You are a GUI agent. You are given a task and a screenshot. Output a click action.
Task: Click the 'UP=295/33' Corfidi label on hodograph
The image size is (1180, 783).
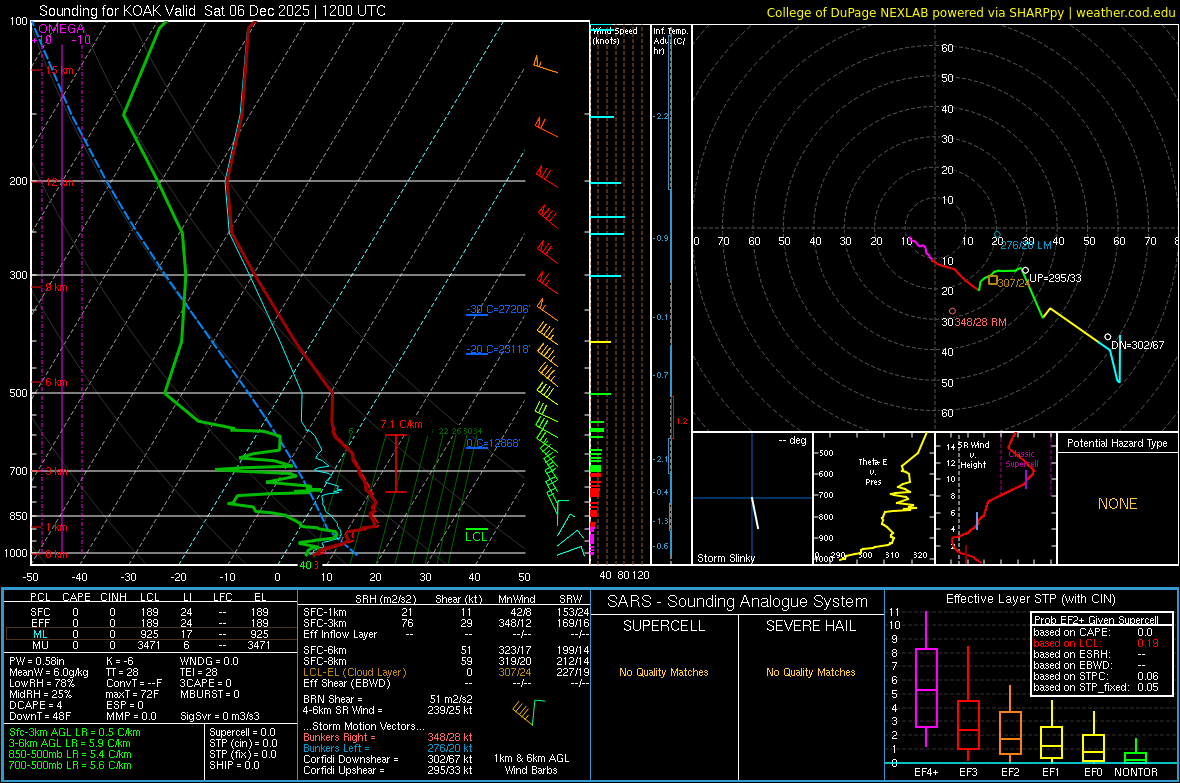[1055, 278]
